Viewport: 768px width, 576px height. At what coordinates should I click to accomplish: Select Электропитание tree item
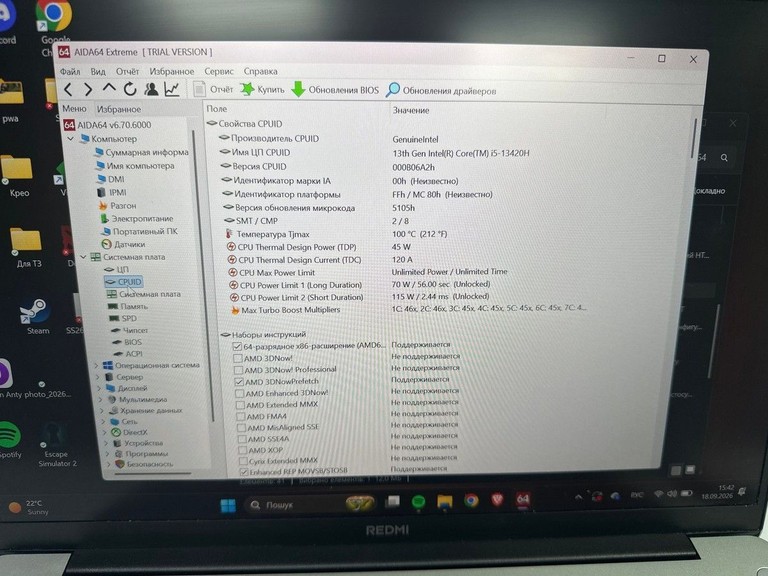pyautogui.click(x=137, y=218)
